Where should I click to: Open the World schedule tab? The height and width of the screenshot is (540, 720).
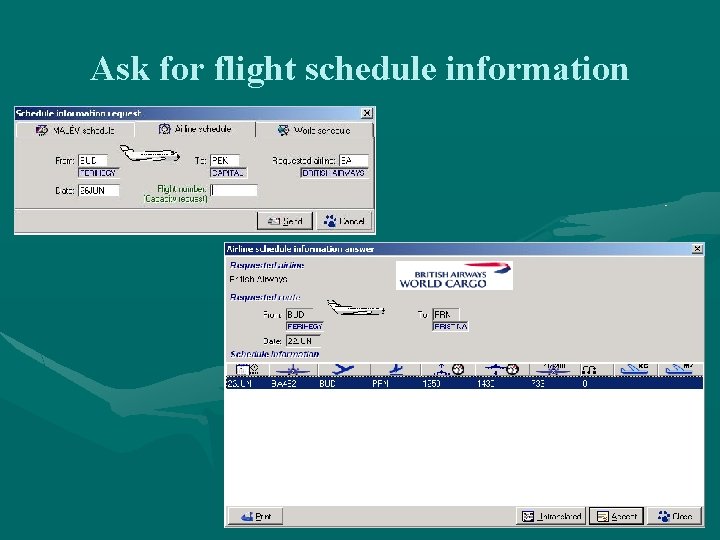point(315,130)
